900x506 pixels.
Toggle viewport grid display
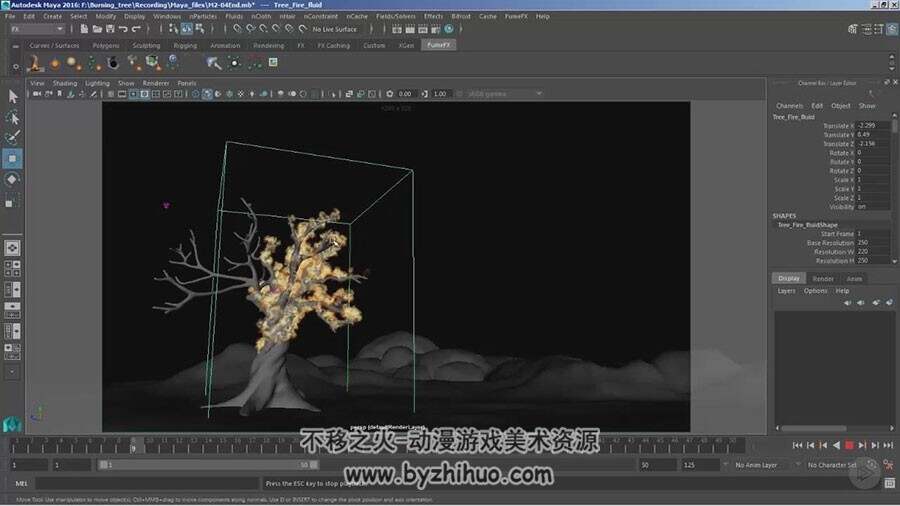tap(111, 94)
